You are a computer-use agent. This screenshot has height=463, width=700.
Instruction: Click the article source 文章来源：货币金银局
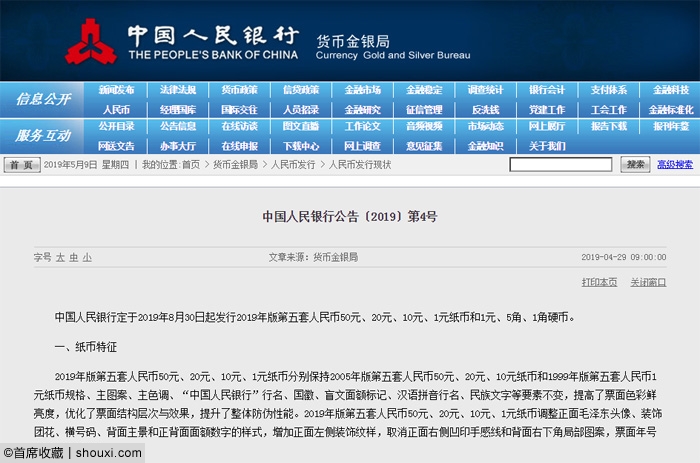[x=313, y=257]
